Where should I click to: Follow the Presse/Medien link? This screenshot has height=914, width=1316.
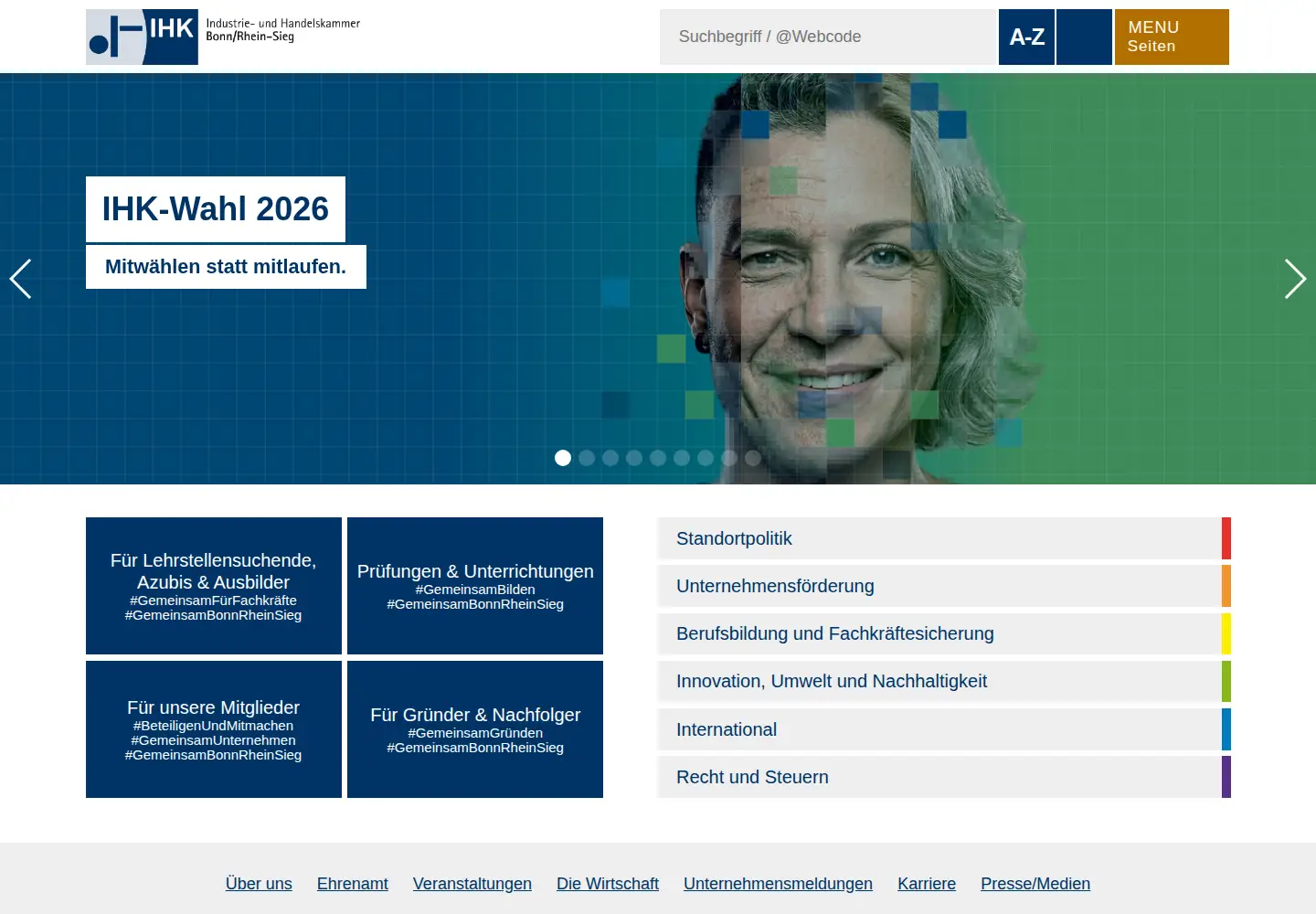click(1035, 884)
